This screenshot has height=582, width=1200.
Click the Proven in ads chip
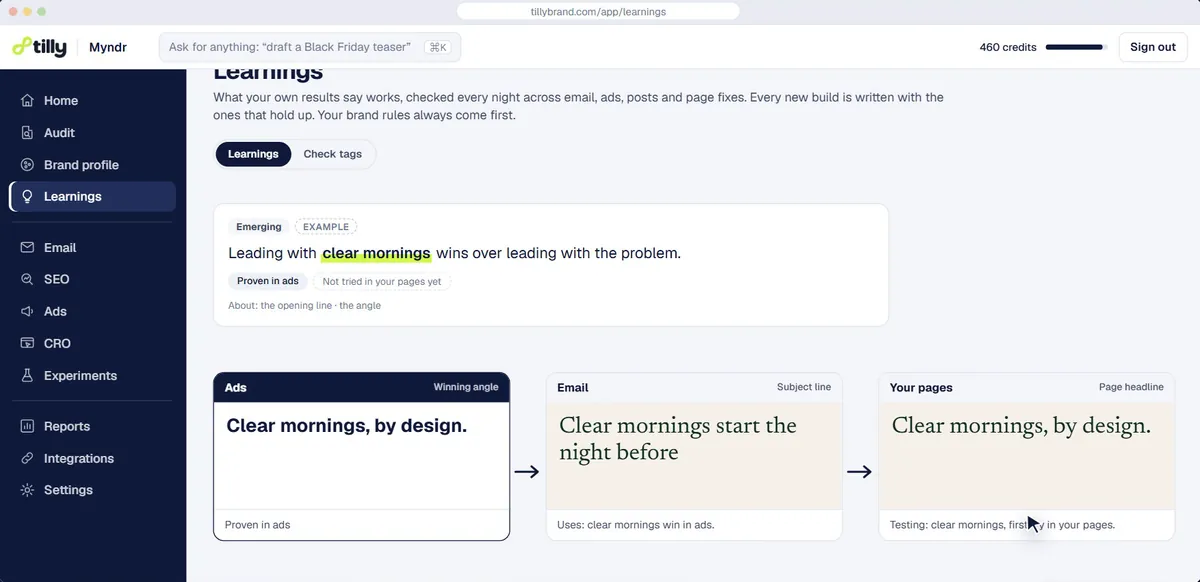coord(268,282)
